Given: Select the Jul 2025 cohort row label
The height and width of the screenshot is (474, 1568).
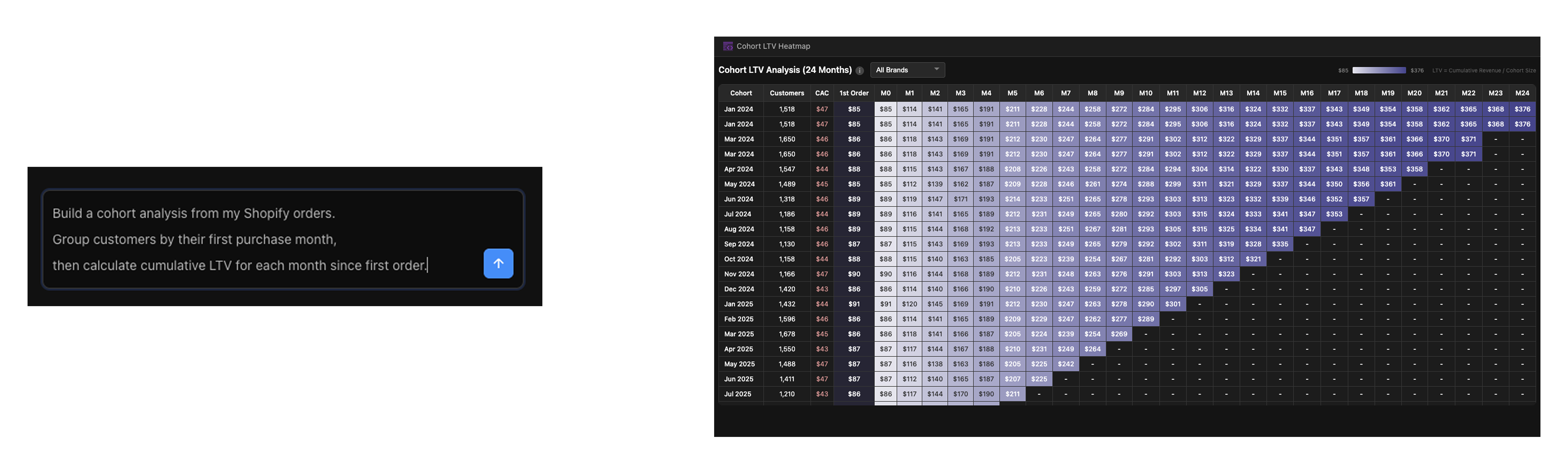Looking at the screenshot, I should pyautogui.click(x=737, y=394).
